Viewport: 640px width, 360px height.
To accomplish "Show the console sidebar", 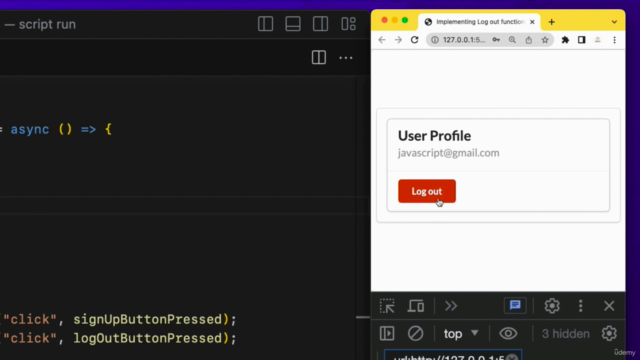I will (x=387, y=333).
